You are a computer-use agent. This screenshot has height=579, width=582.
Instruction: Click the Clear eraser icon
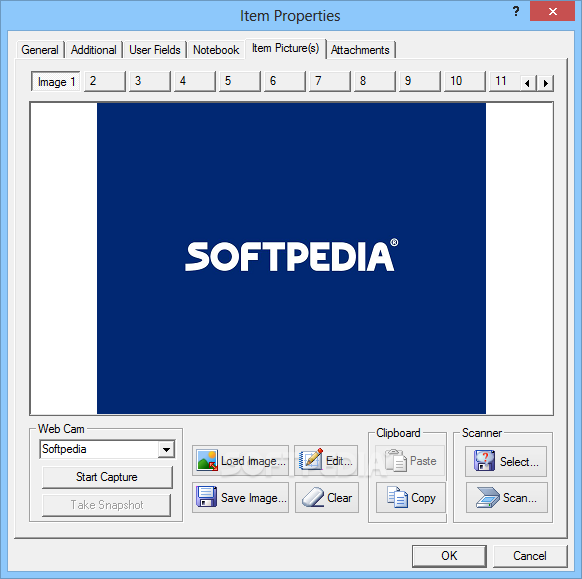pos(313,497)
